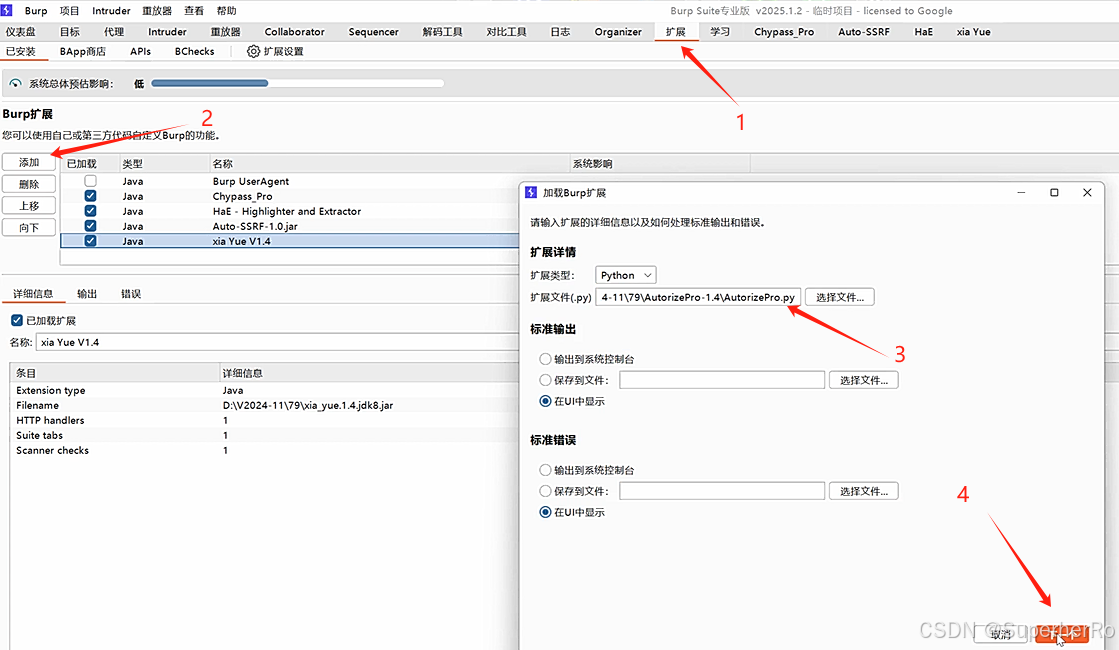
Task: Switch to the 目标 tab
Action: point(70,32)
